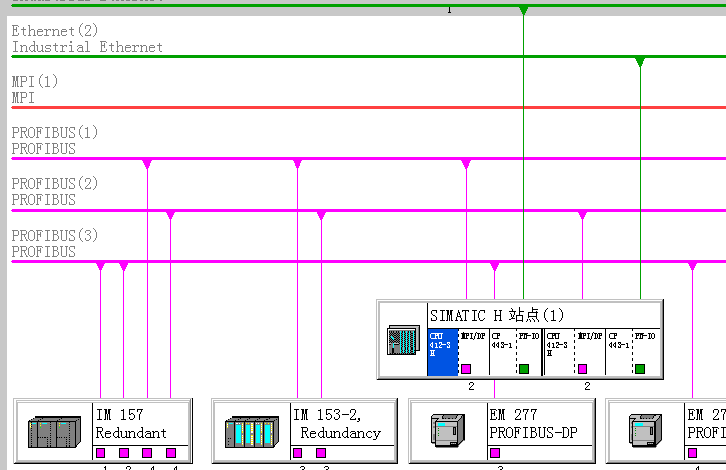Click the SIMATIC H 站点(1) station title

[x=497, y=315]
